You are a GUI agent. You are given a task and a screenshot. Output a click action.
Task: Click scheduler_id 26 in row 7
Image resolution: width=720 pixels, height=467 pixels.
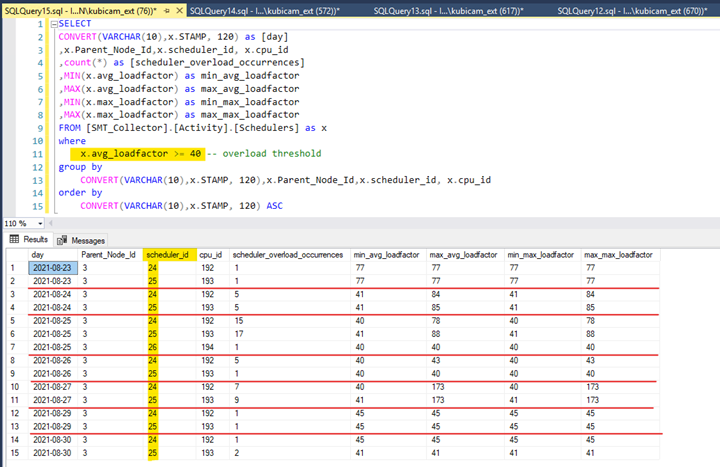(x=169, y=347)
